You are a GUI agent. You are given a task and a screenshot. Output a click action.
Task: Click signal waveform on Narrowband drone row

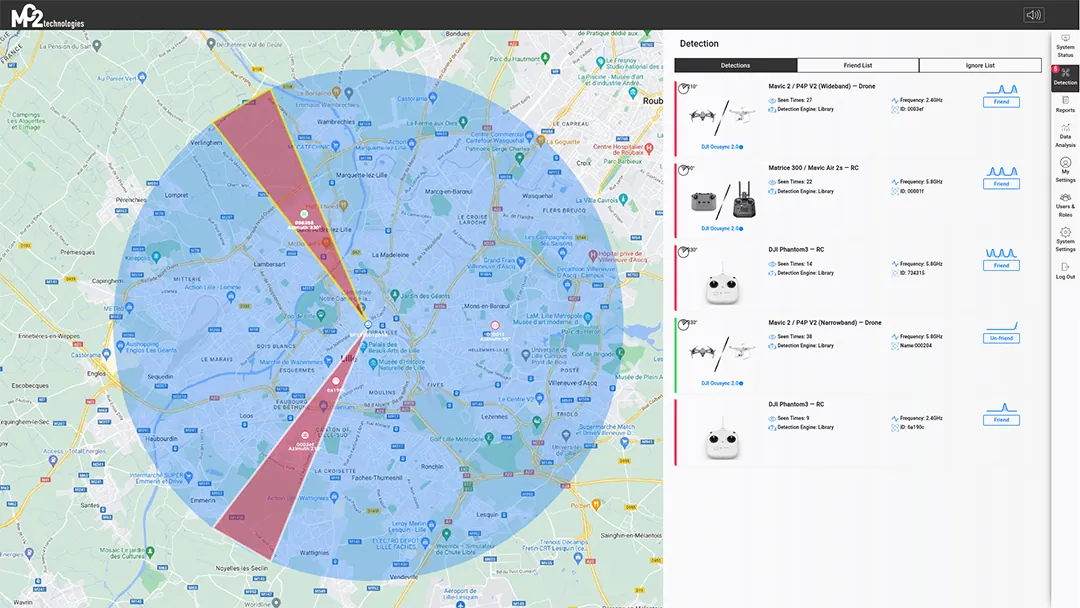[1001, 326]
